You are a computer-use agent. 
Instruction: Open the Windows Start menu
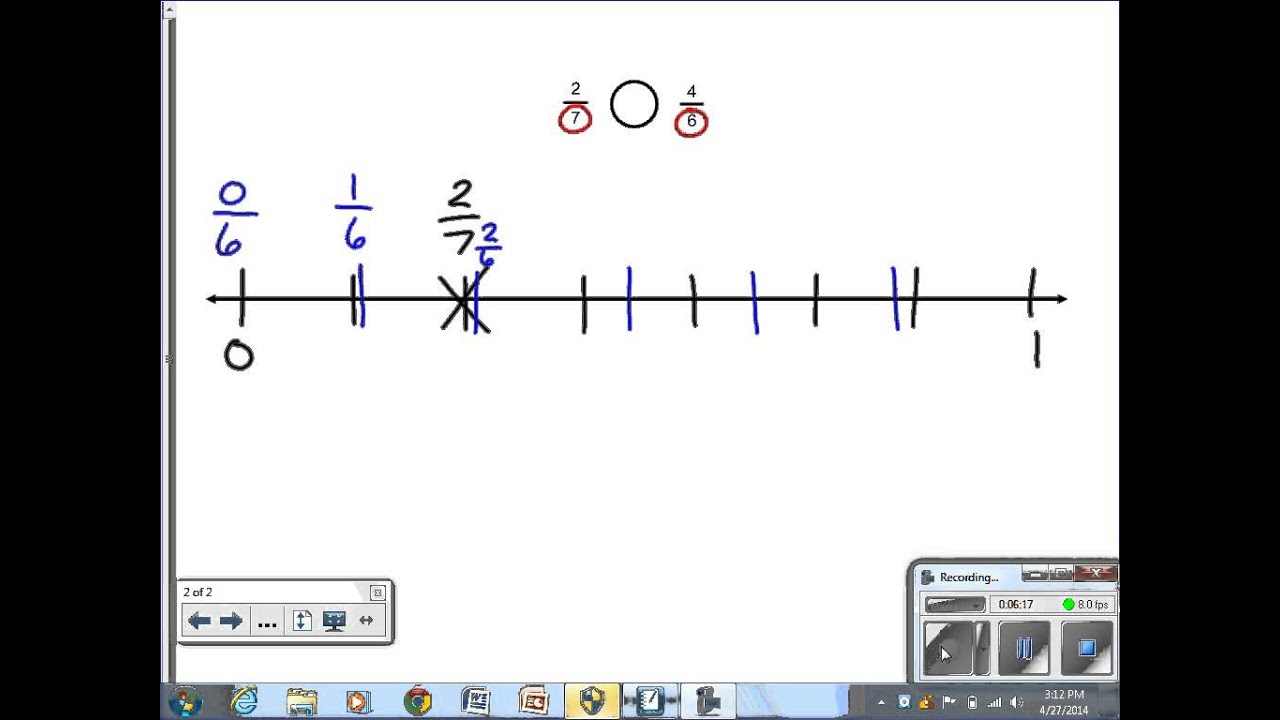(185, 702)
